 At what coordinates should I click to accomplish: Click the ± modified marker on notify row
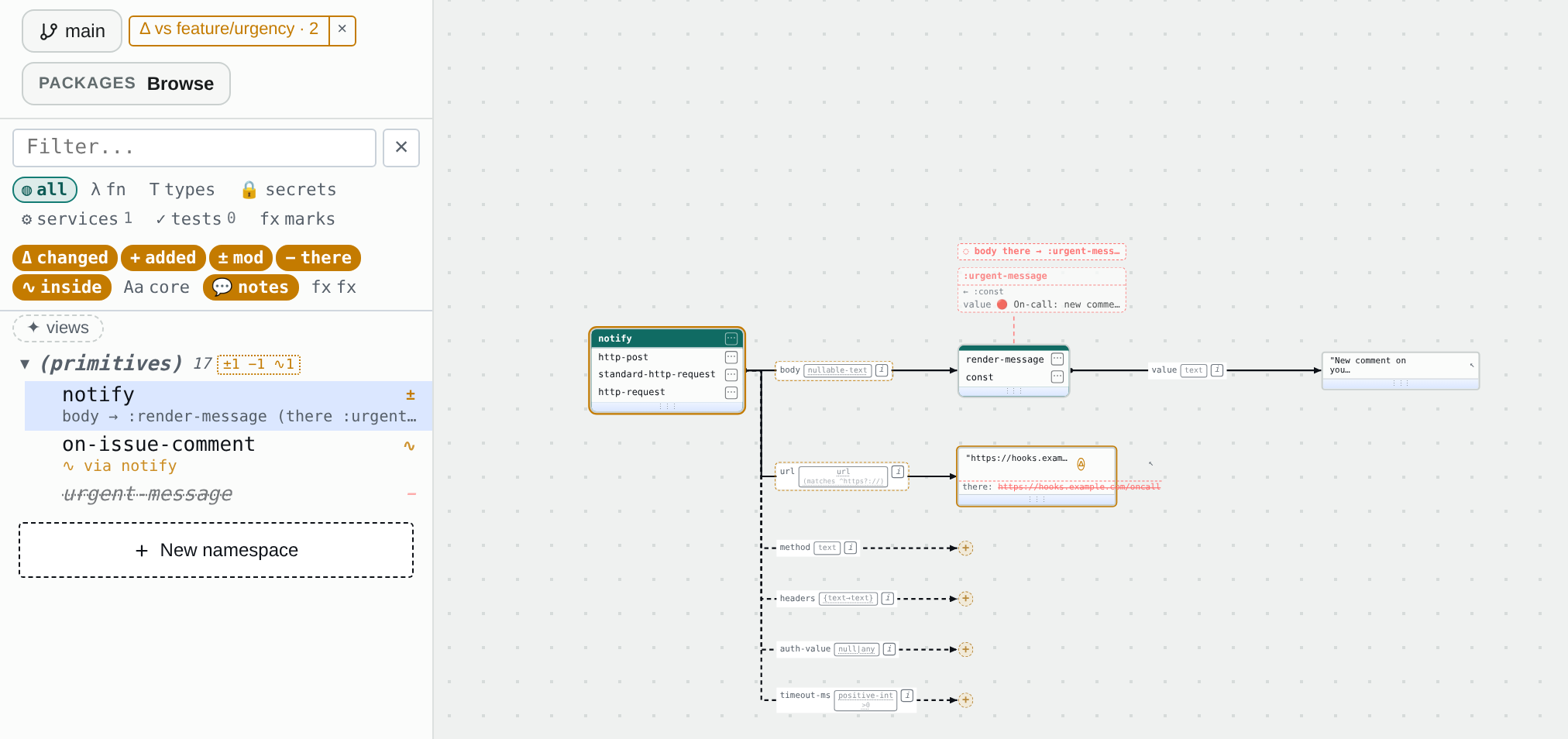[411, 395]
